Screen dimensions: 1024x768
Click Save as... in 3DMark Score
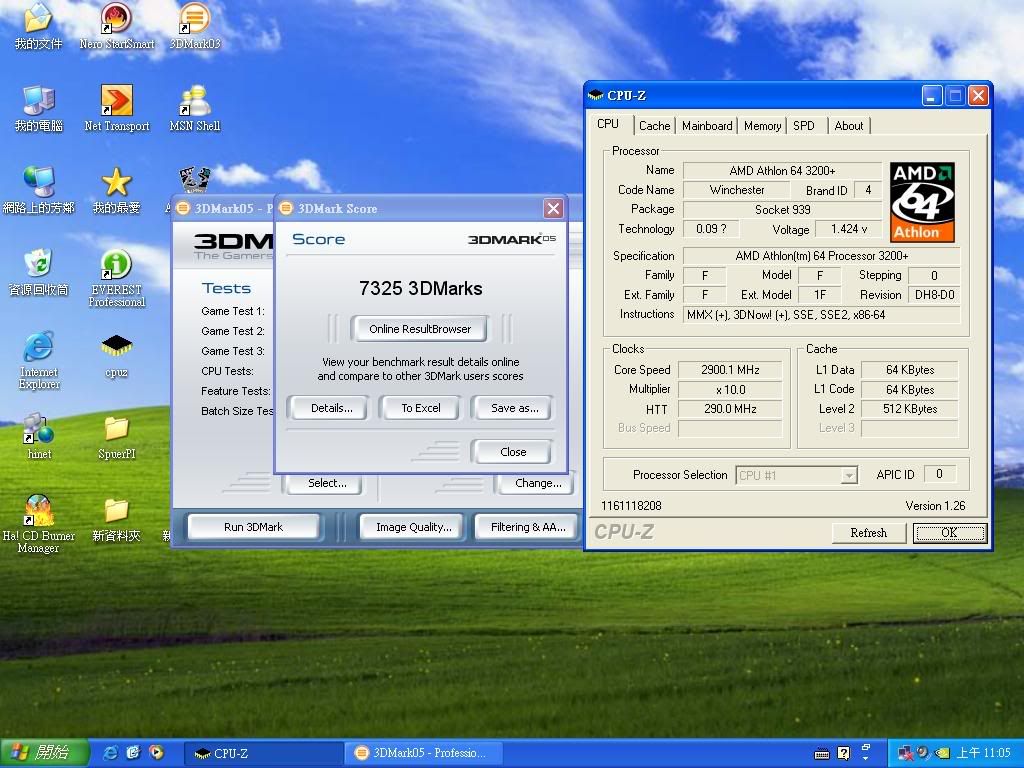click(514, 408)
